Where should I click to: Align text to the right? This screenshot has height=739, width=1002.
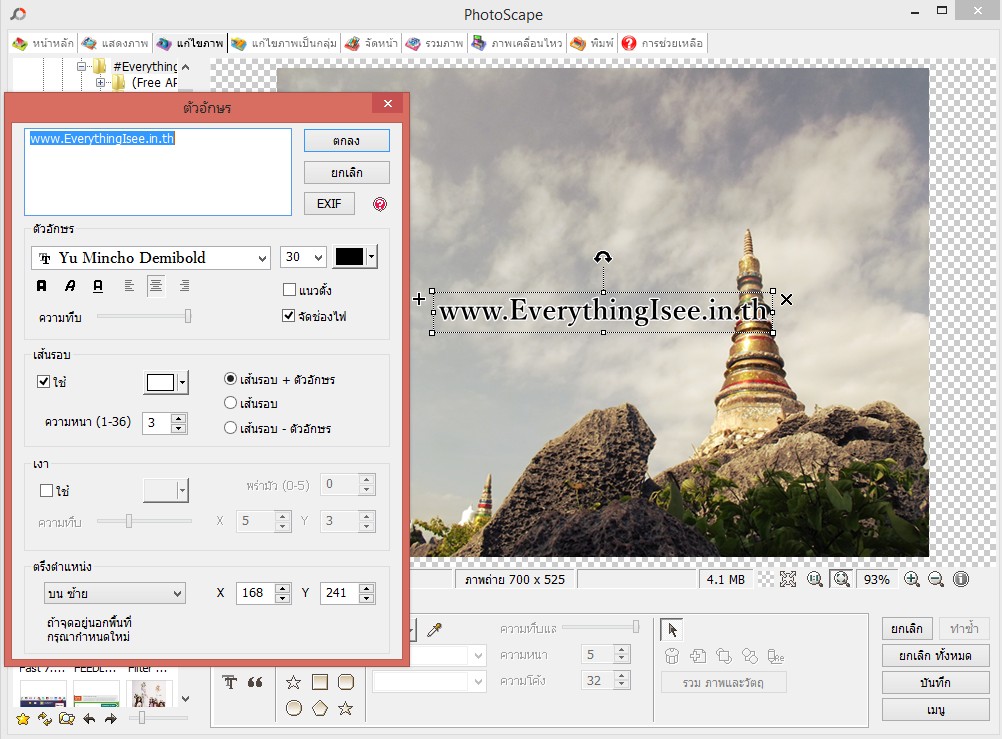184,286
